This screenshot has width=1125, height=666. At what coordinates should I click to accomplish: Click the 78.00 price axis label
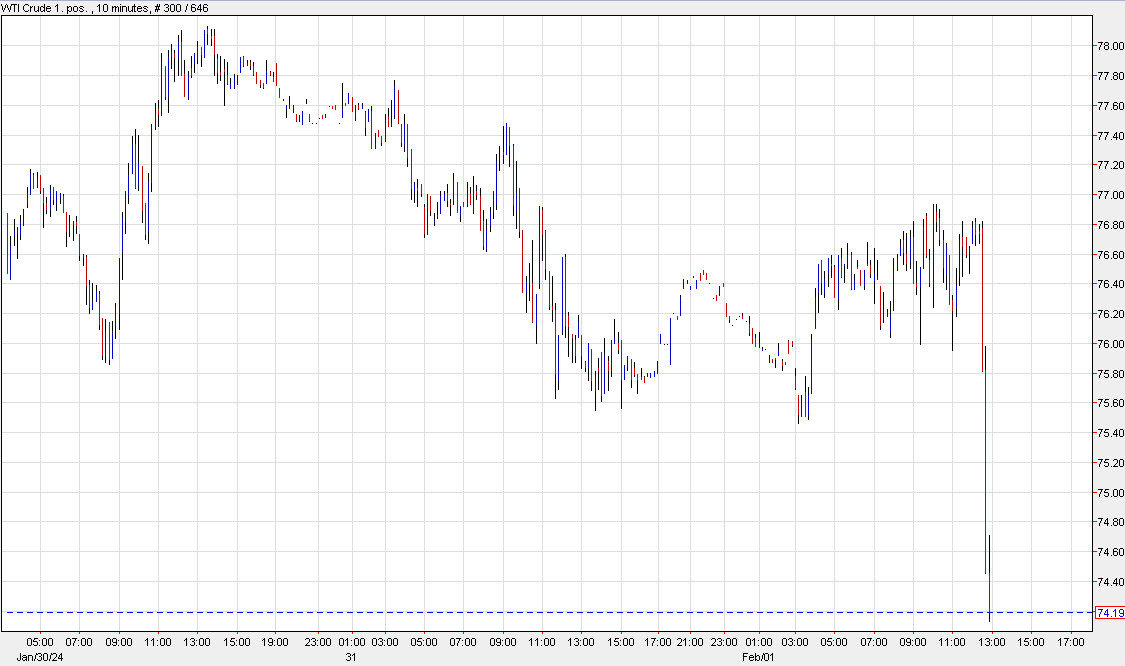pyautogui.click(x=1110, y=46)
